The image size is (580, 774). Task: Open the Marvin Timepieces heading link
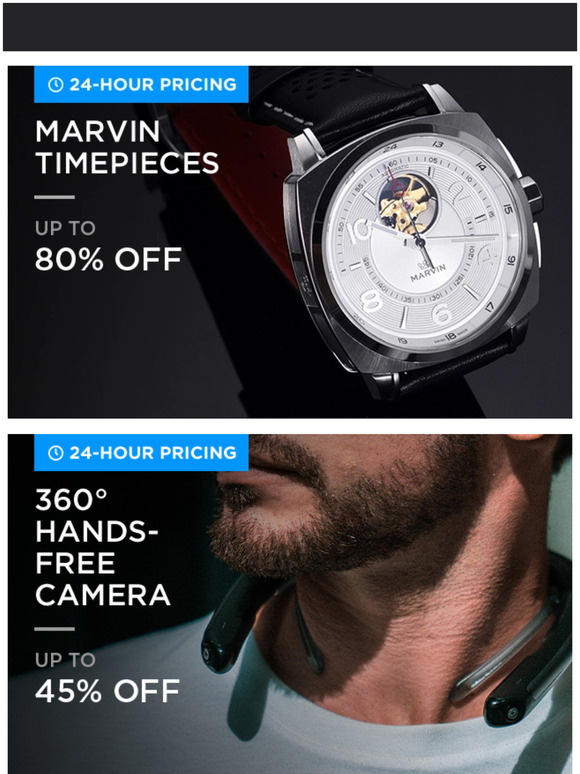click(x=127, y=148)
